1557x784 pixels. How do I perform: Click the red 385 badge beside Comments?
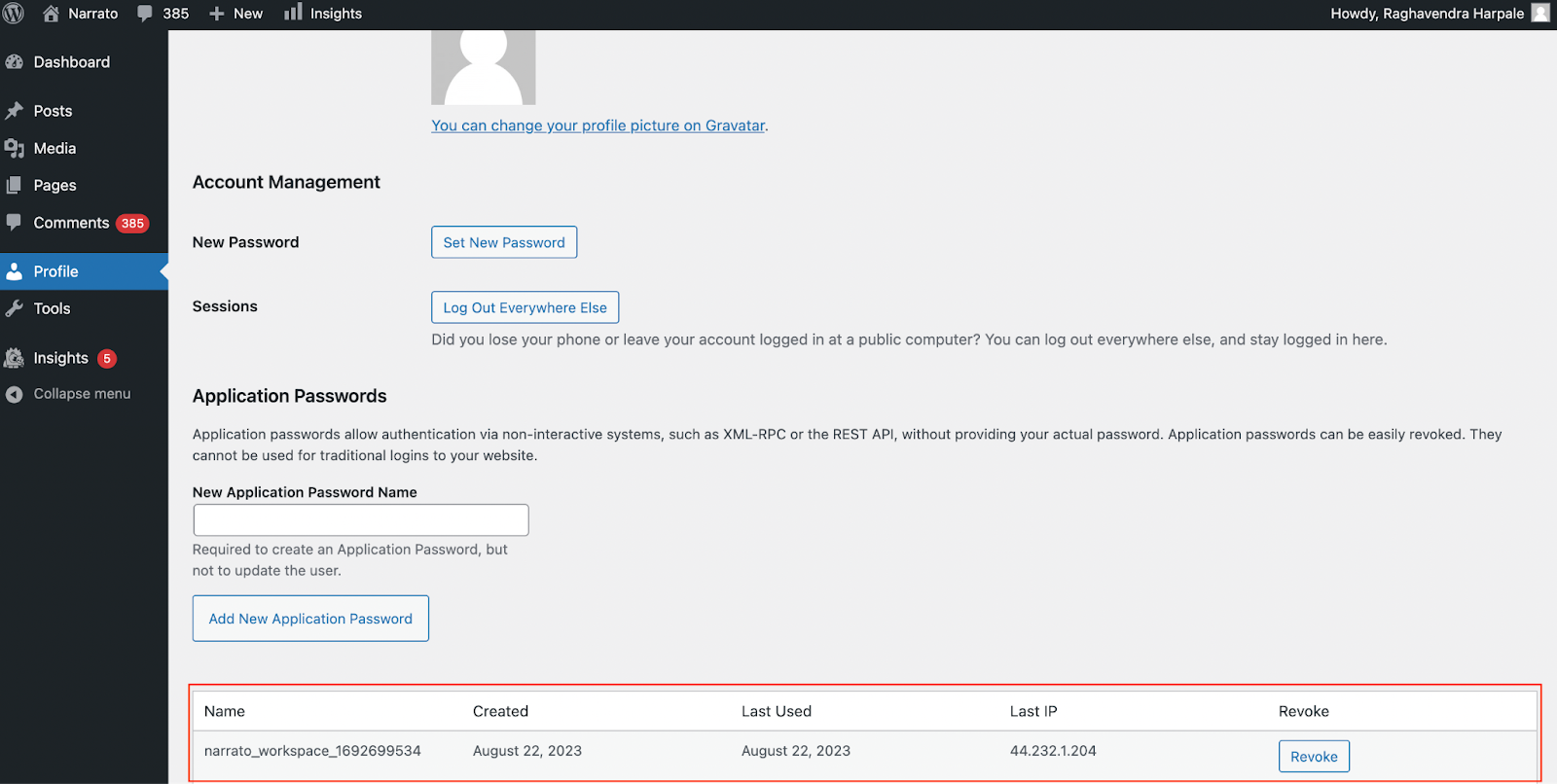pyautogui.click(x=132, y=224)
